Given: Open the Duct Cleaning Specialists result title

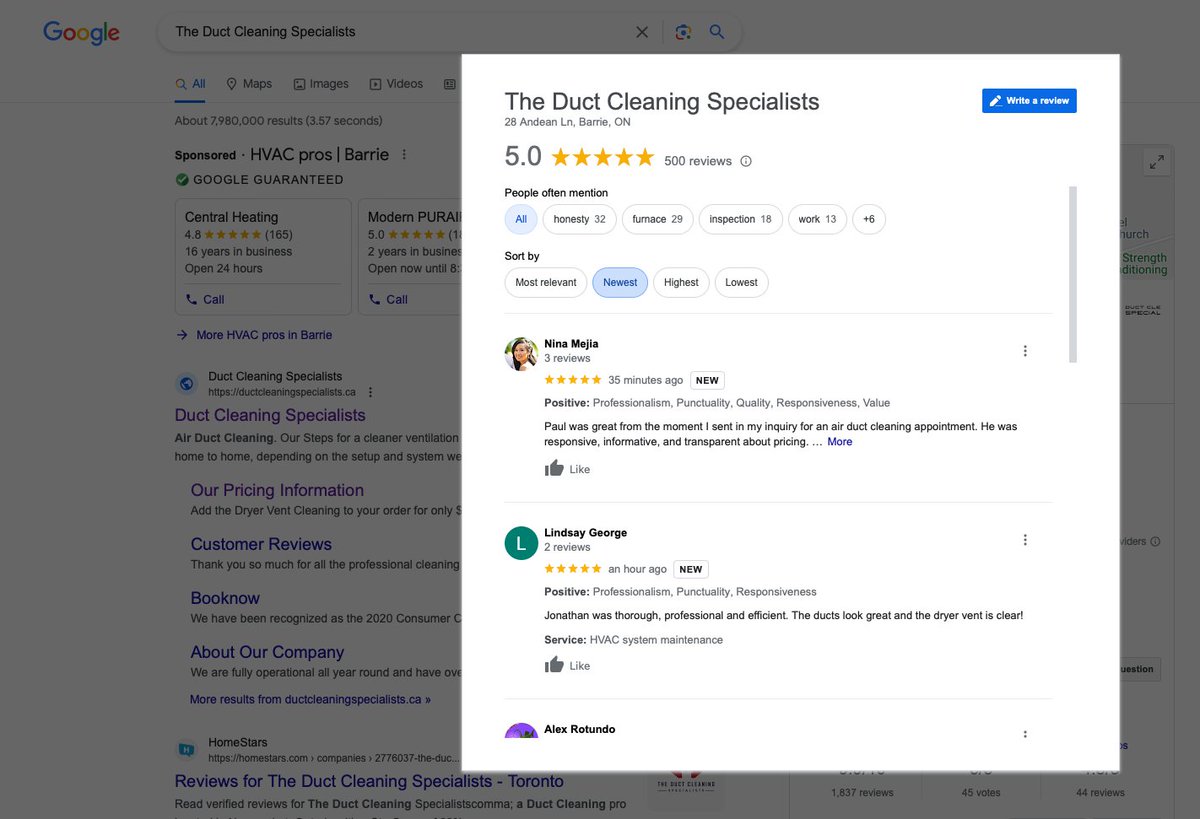Looking at the screenshot, I should [270, 415].
